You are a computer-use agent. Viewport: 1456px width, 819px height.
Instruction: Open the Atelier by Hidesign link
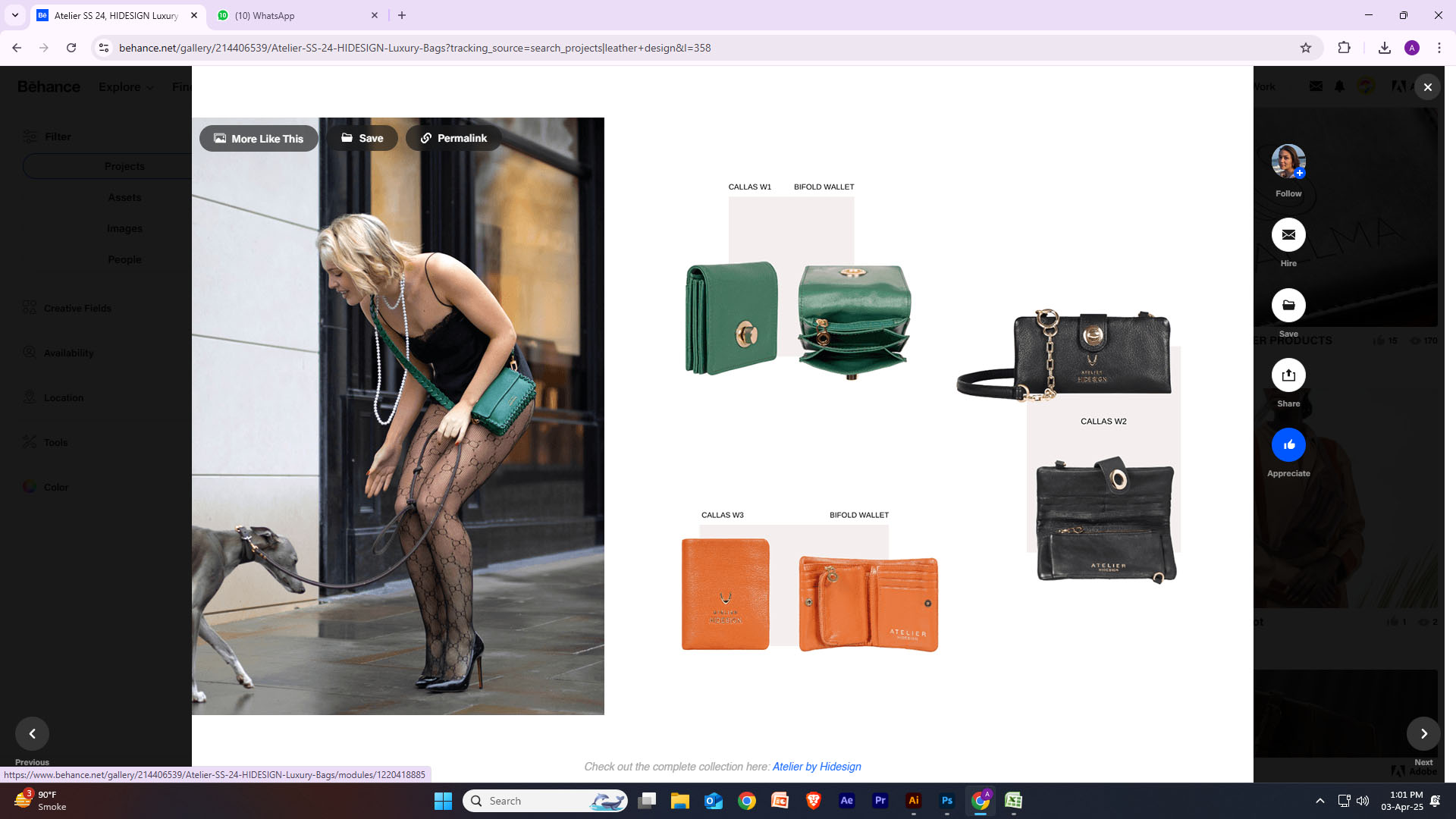[x=816, y=767]
